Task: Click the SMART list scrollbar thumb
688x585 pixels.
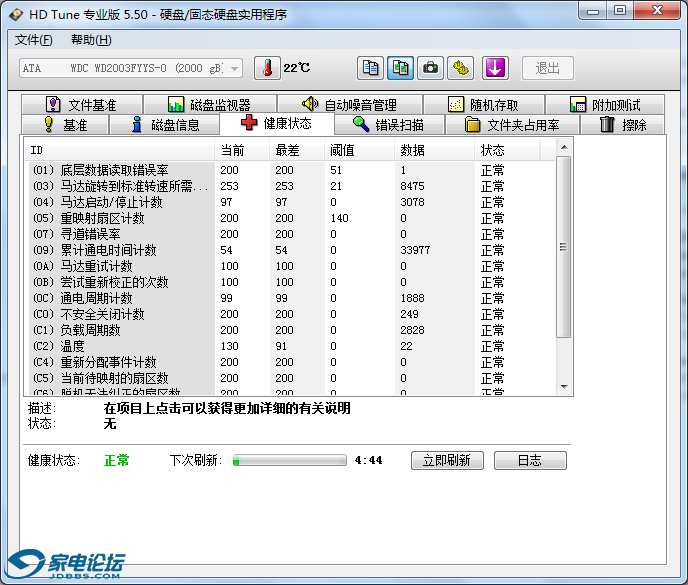Action: (564, 247)
